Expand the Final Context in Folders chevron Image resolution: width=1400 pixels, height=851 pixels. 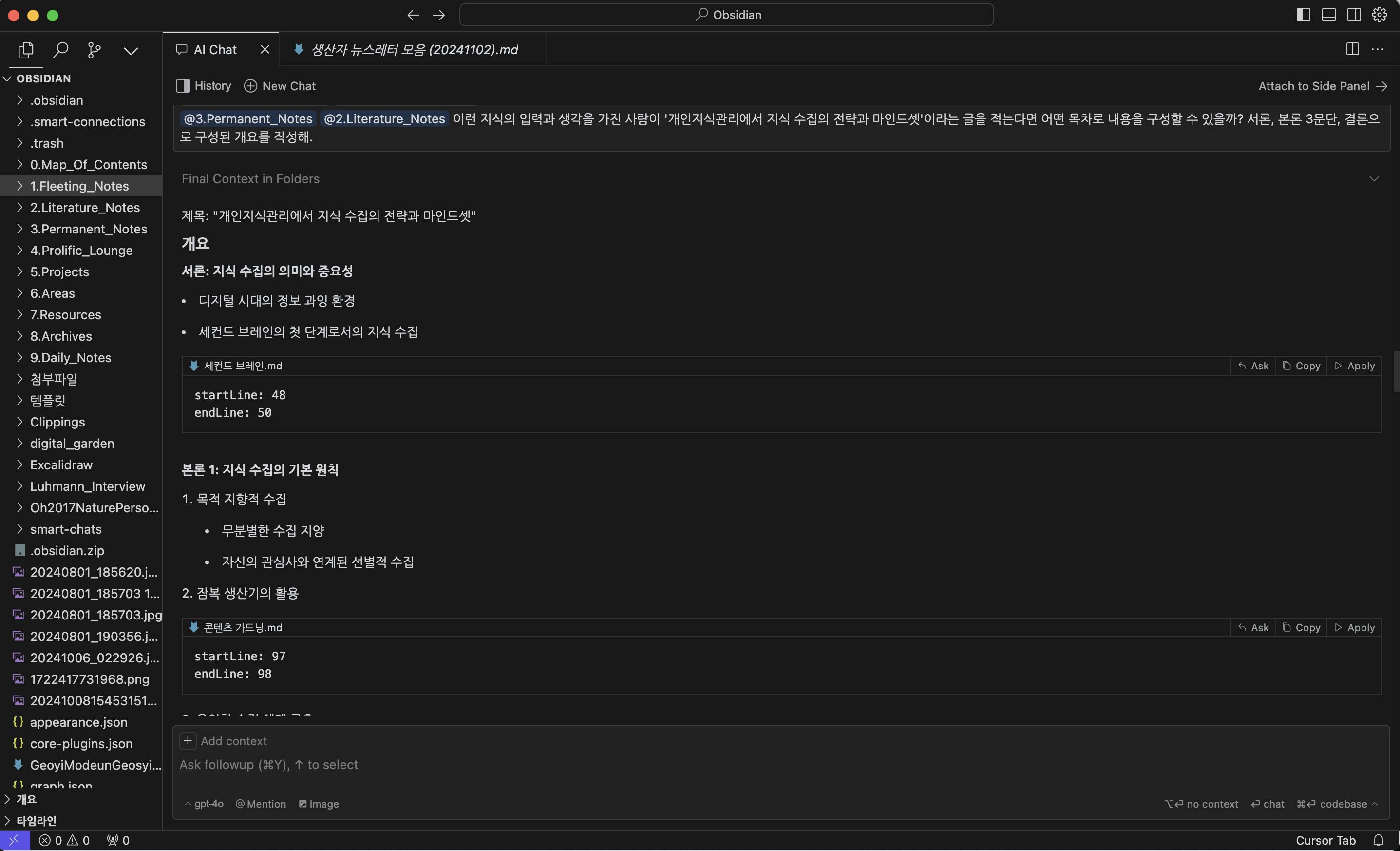(1374, 179)
